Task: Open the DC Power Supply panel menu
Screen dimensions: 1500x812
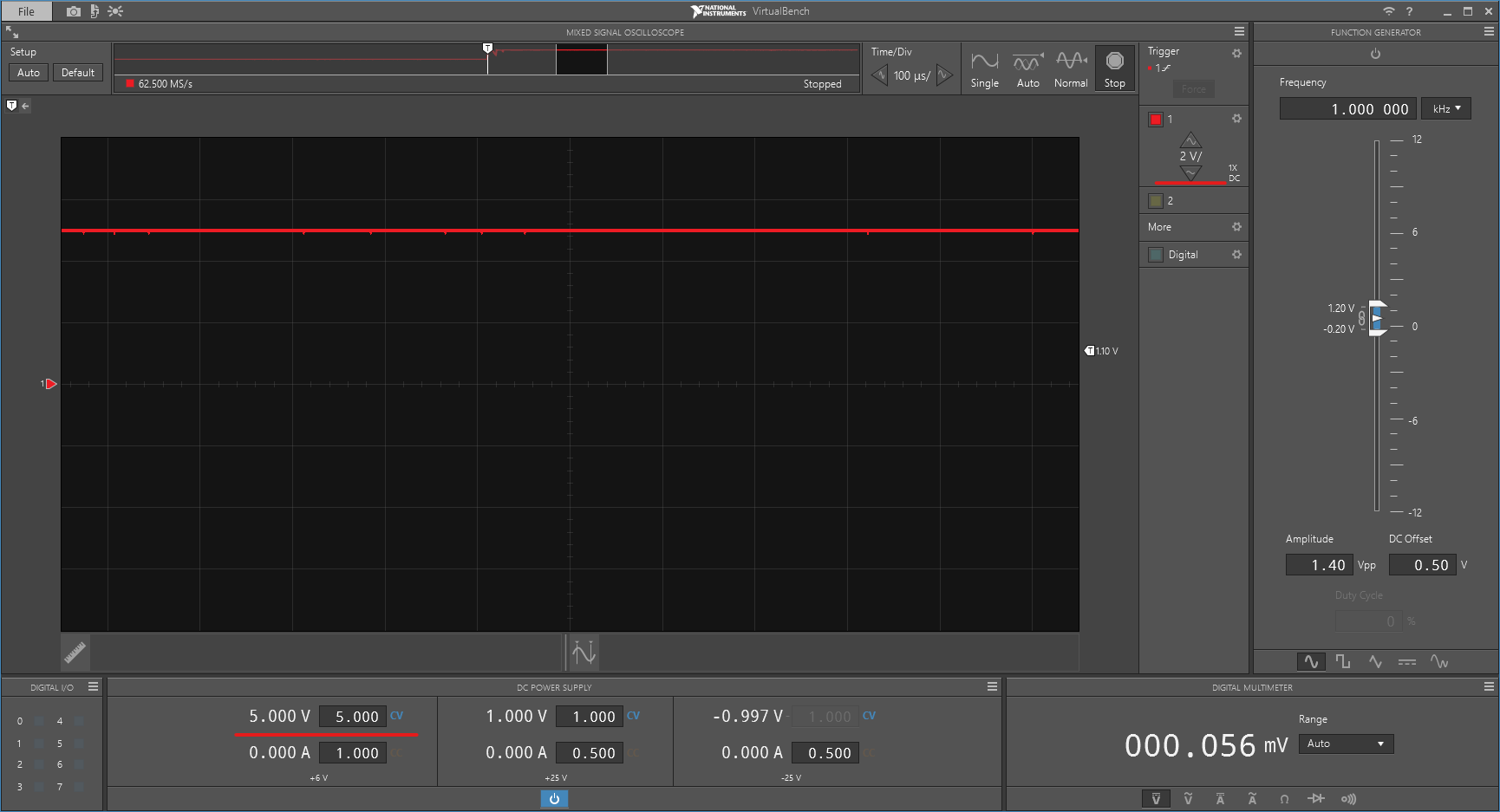Action: [x=992, y=686]
